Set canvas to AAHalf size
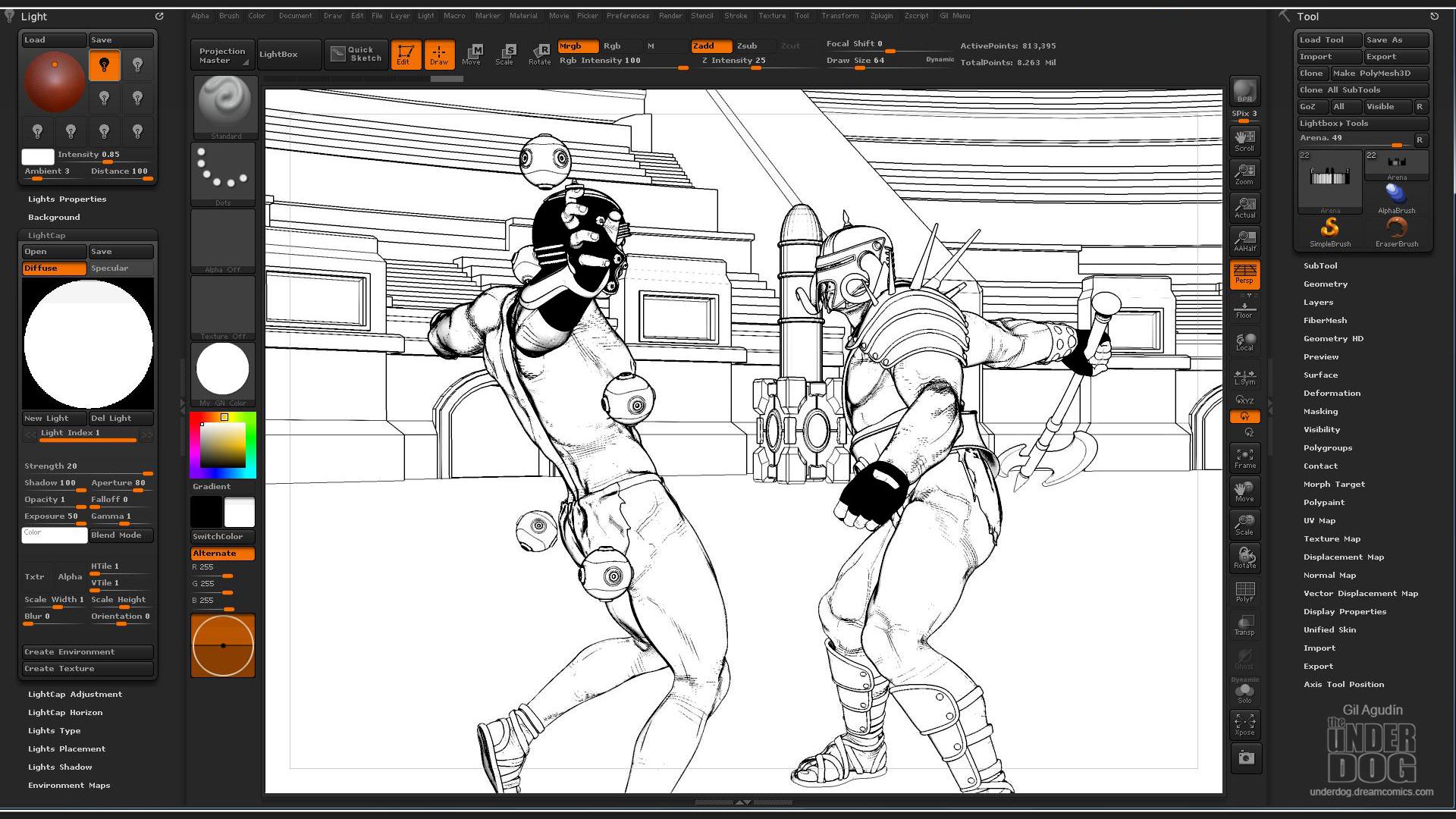Screen dimensions: 1456x819 click(x=1244, y=240)
